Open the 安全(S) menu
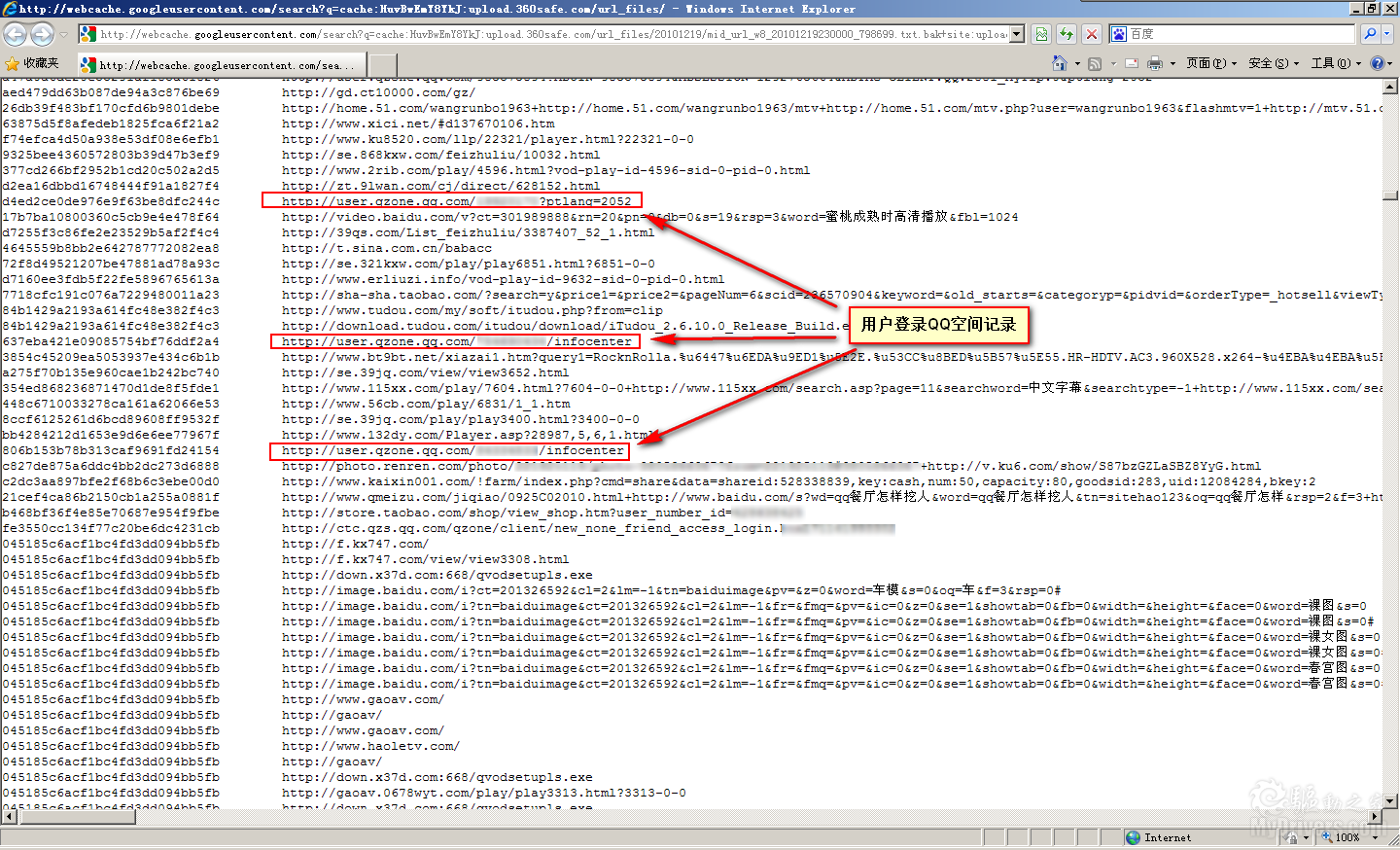The image size is (1400, 850). (x=1275, y=63)
